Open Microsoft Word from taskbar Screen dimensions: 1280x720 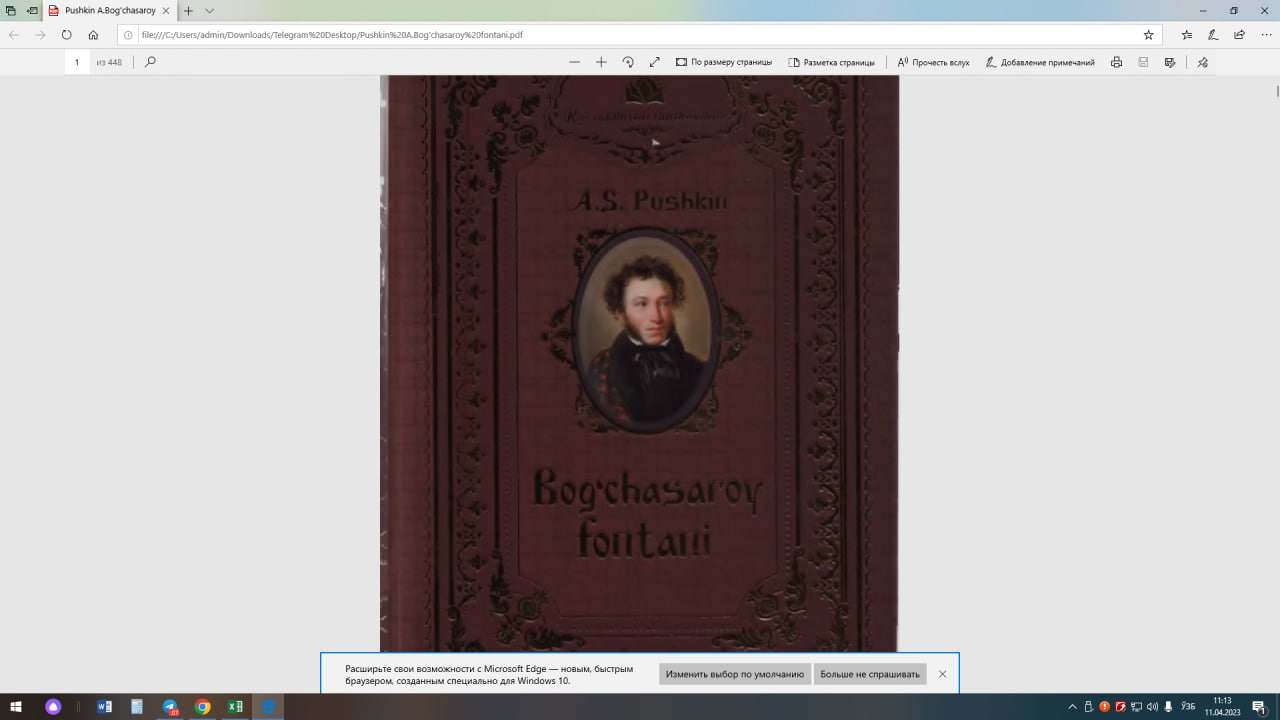104,707
